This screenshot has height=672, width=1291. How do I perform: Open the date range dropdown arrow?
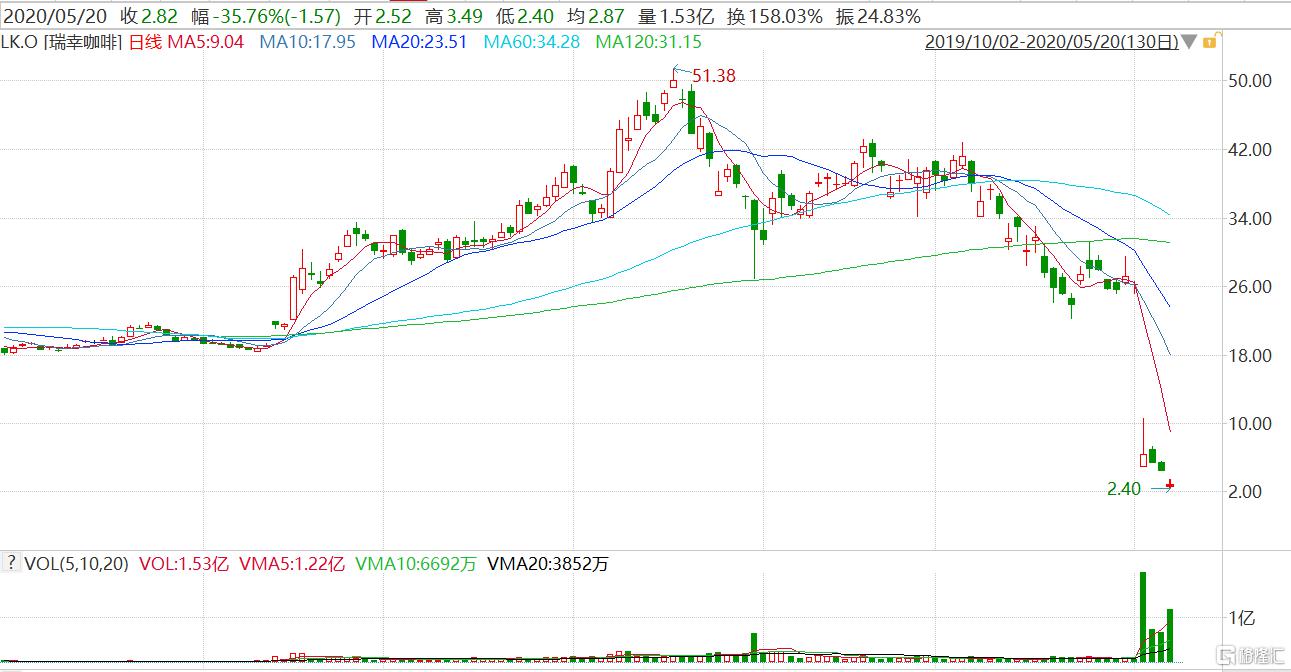[x=1189, y=42]
